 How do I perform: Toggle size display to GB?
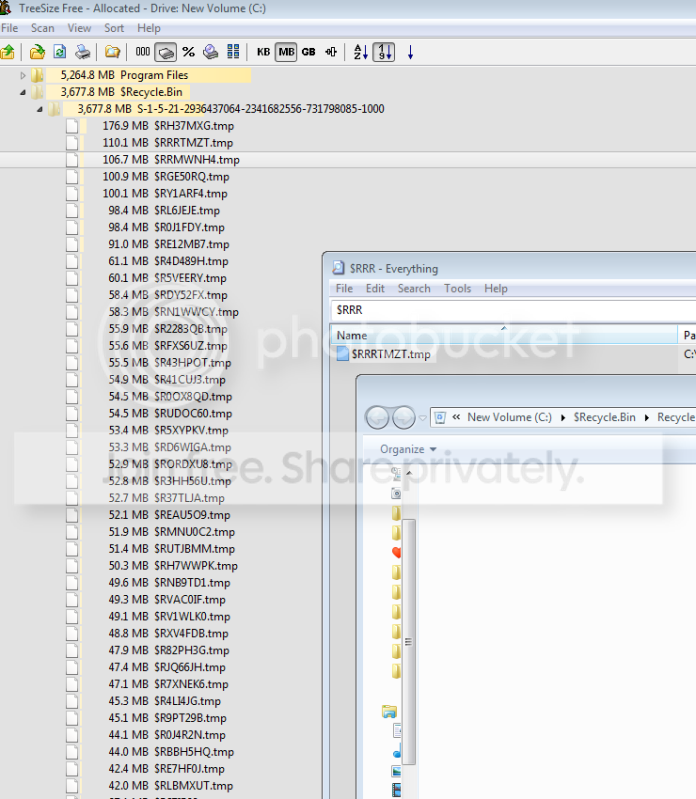pos(308,52)
